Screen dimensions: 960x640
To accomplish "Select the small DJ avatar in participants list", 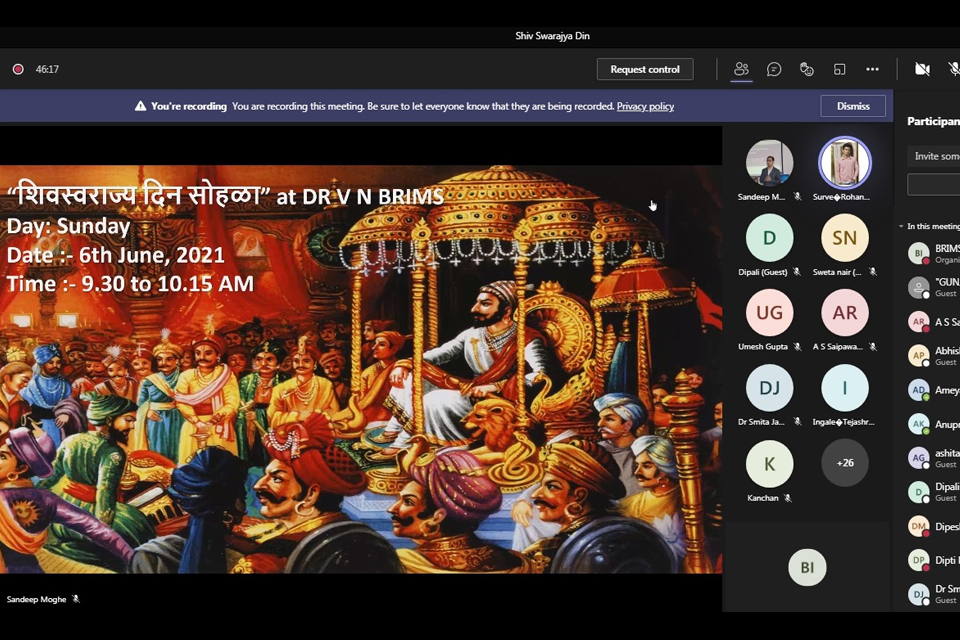I will (x=918, y=594).
